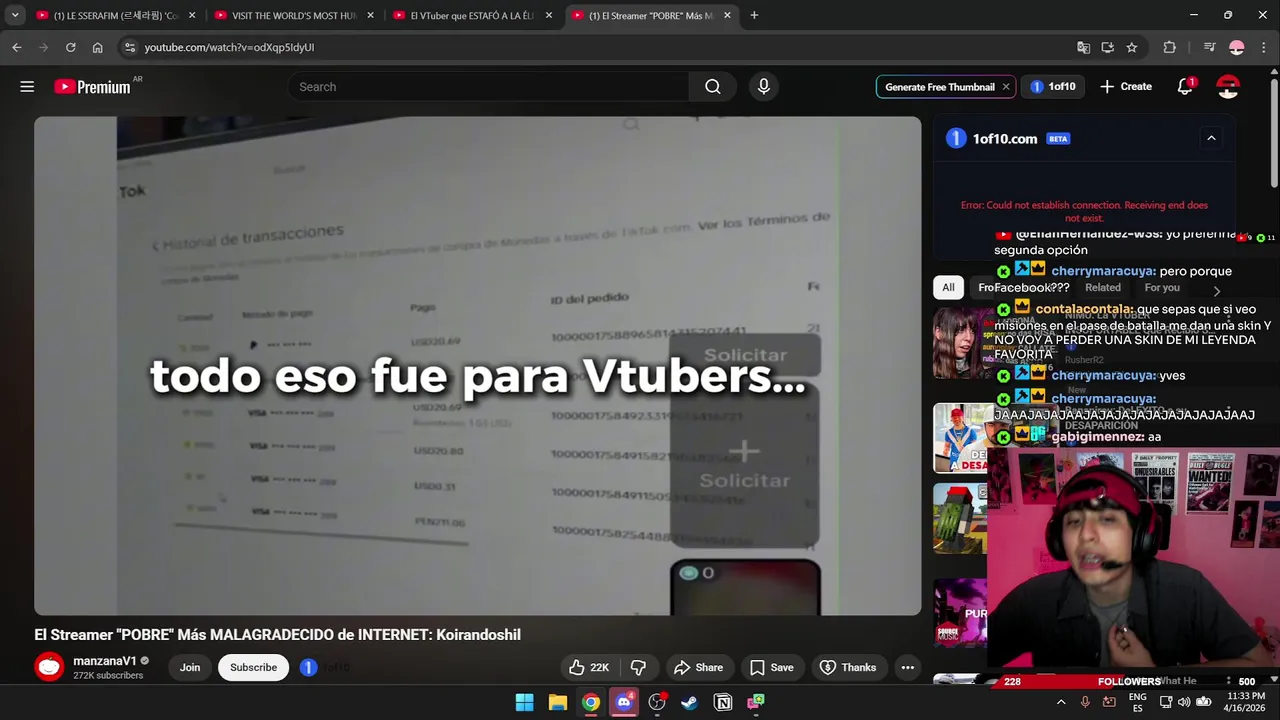The image size is (1280, 720).
Task: Bookmark this page with star icon
Action: 1131,47
